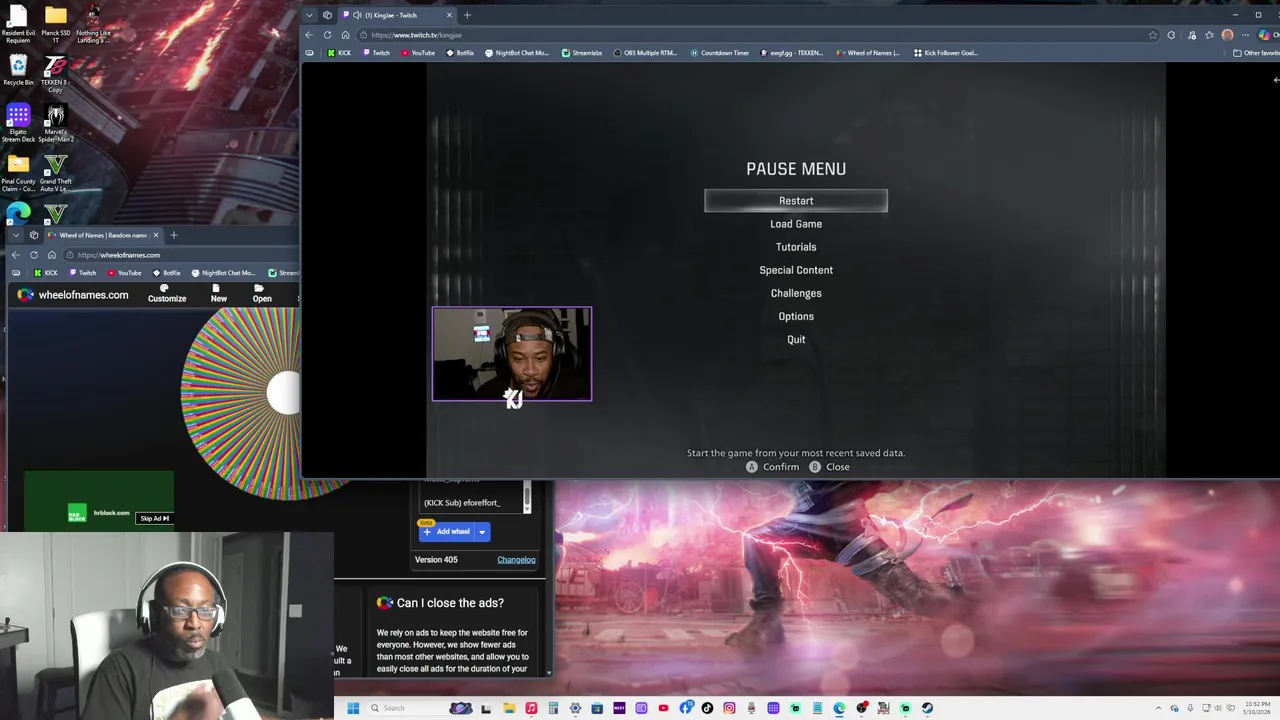1280x720 pixels.
Task: Open the Nothing Like Landing desktop shortcut
Action: coord(93,24)
